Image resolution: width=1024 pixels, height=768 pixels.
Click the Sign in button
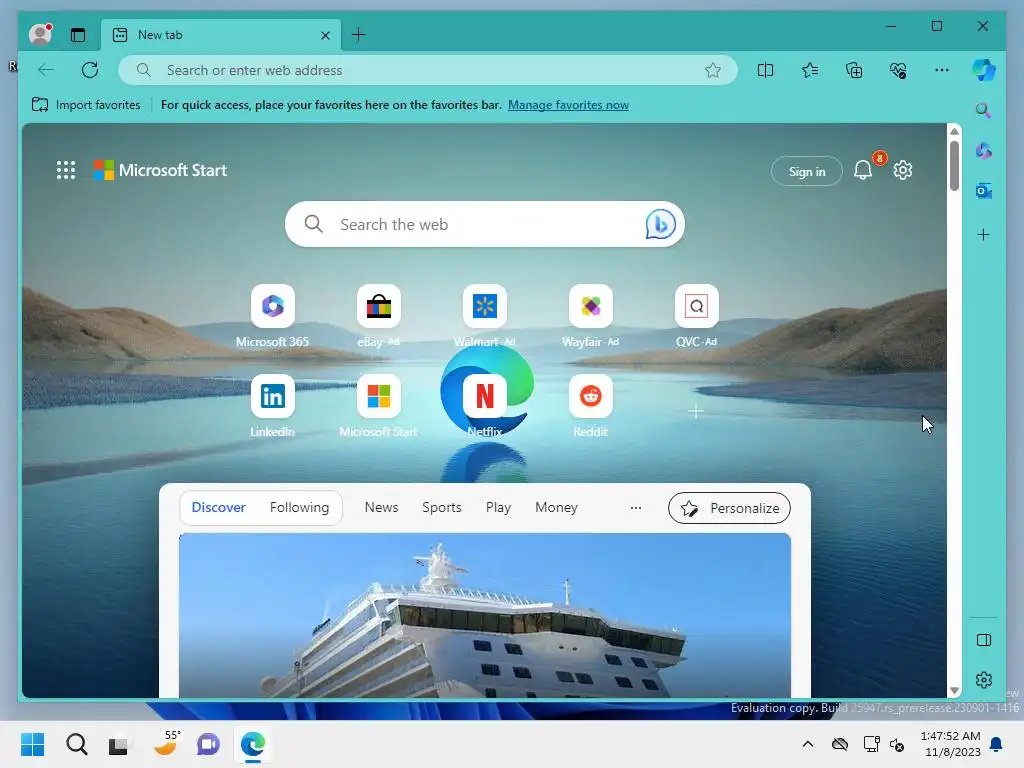(807, 171)
